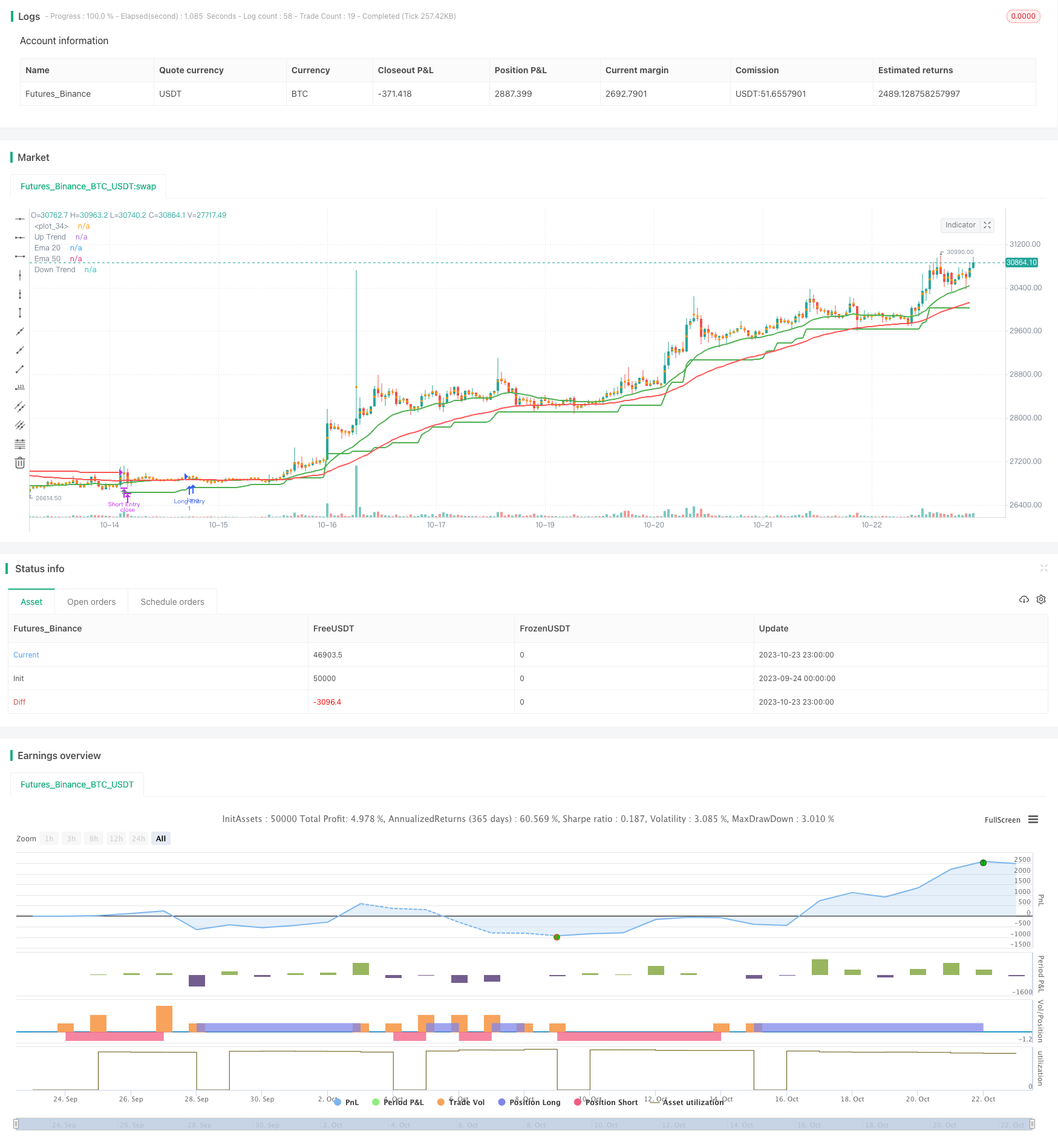Viewport: 1058px width, 1148px height.
Task: Set chart zoom to 12h
Action: click(x=116, y=838)
